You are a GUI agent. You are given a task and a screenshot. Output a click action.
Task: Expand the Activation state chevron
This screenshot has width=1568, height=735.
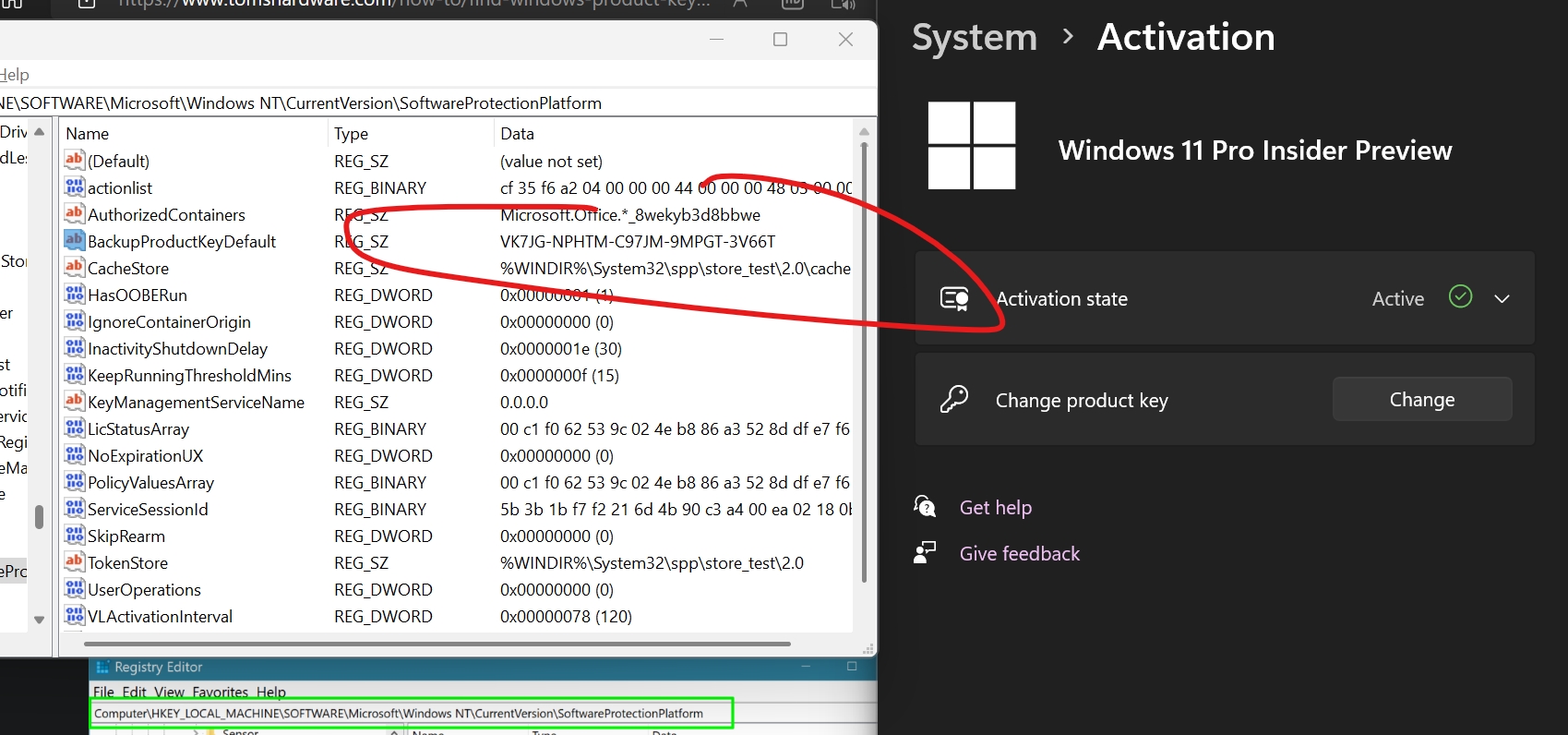pos(1502,299)
